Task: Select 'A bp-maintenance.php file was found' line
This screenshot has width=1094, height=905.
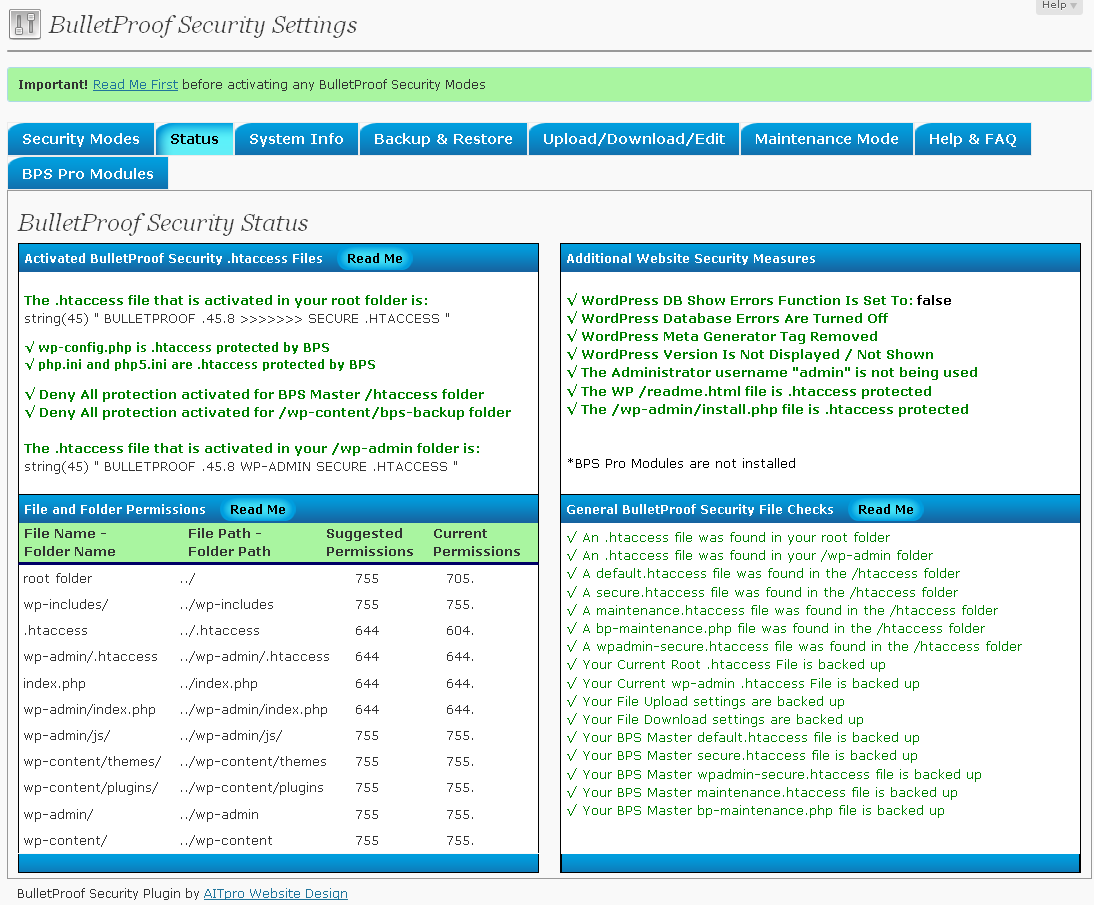Action: pyautogui.click(x=776, y=629)
